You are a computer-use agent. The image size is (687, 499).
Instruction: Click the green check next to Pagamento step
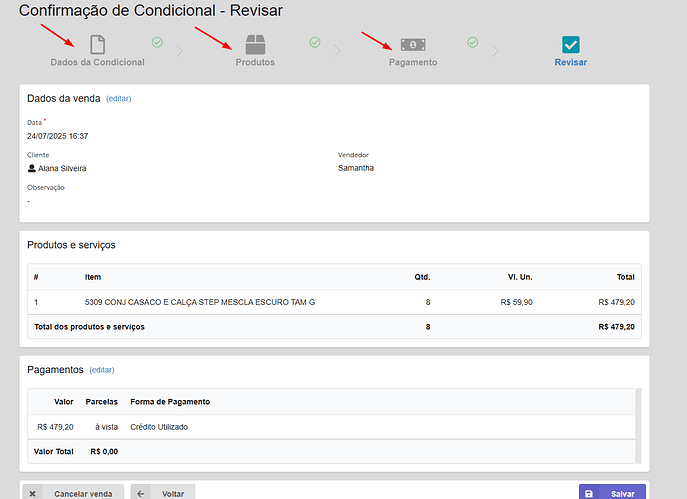(x=472, y=42)
